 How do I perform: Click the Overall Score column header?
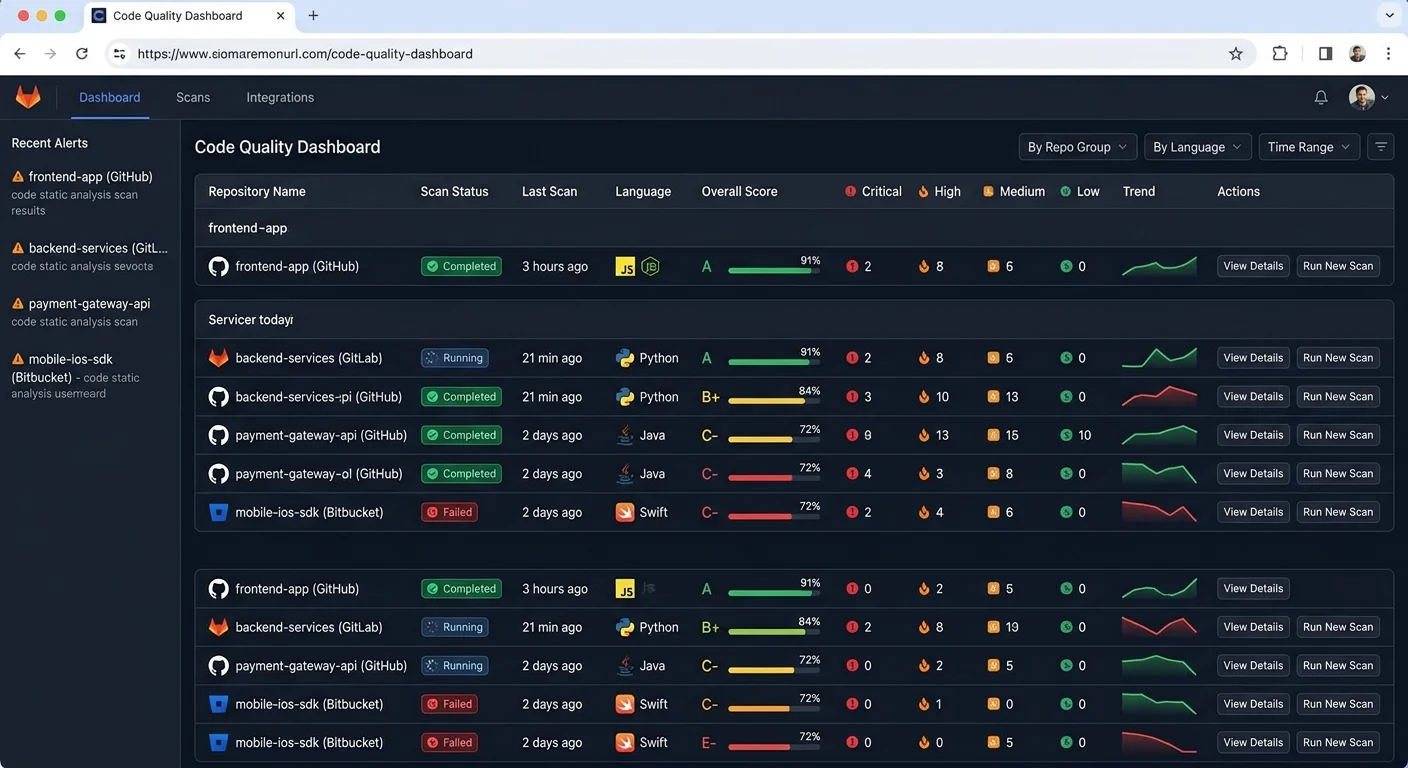[x=739, y=192]
